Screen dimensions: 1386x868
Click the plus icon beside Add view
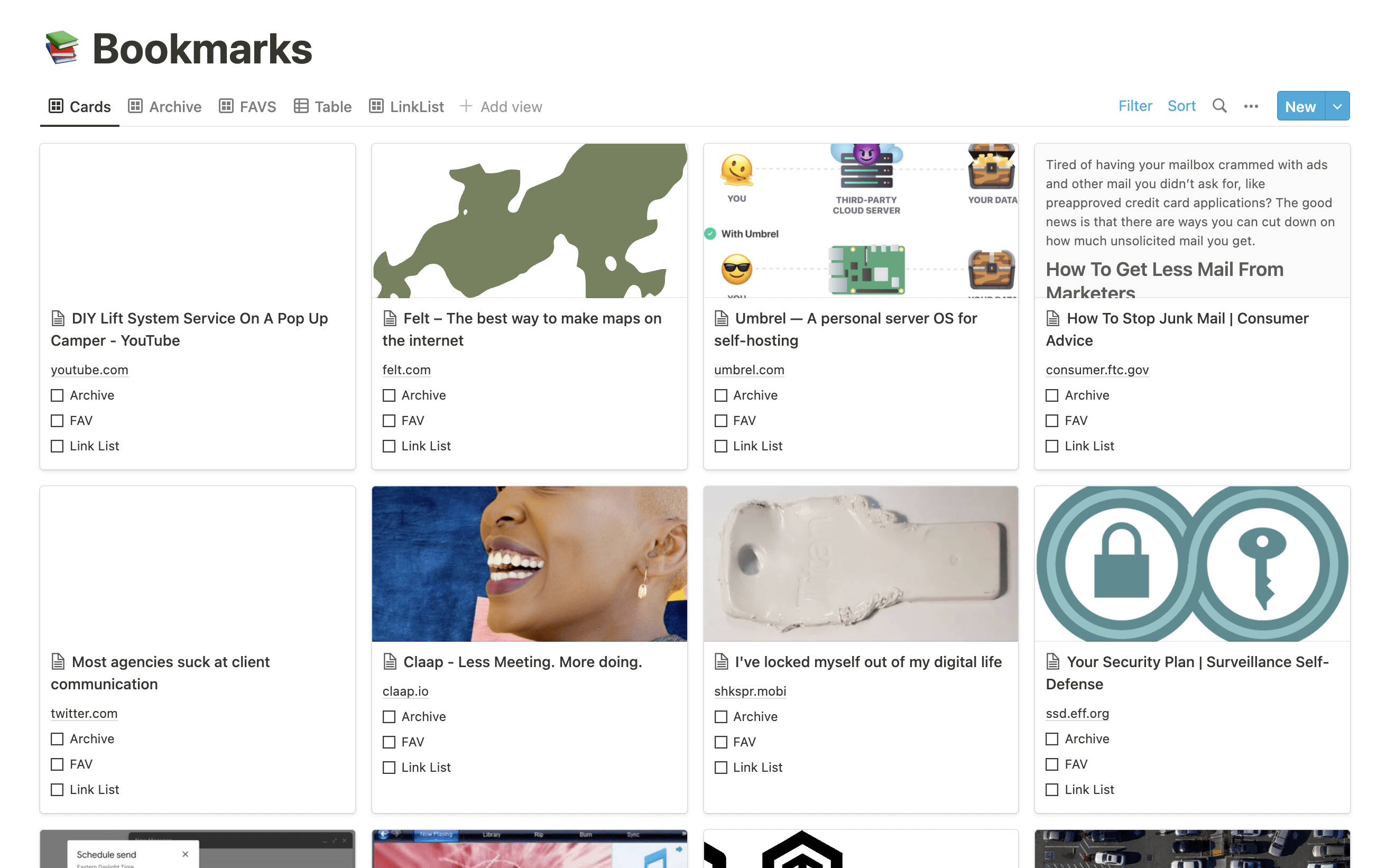(466, 106)
